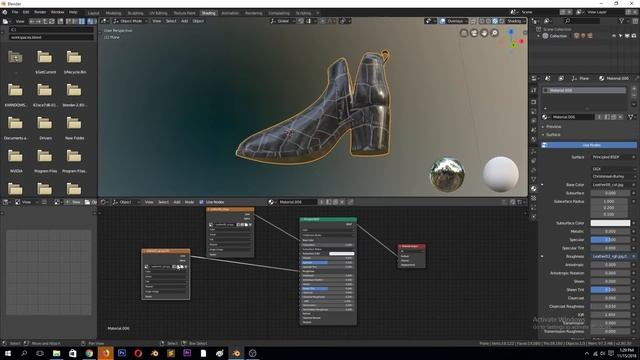Viewport: 640px width, 360px height.
Task: Open the Object Mode dropdown in 3D viewport
Action: pos(130,21)
